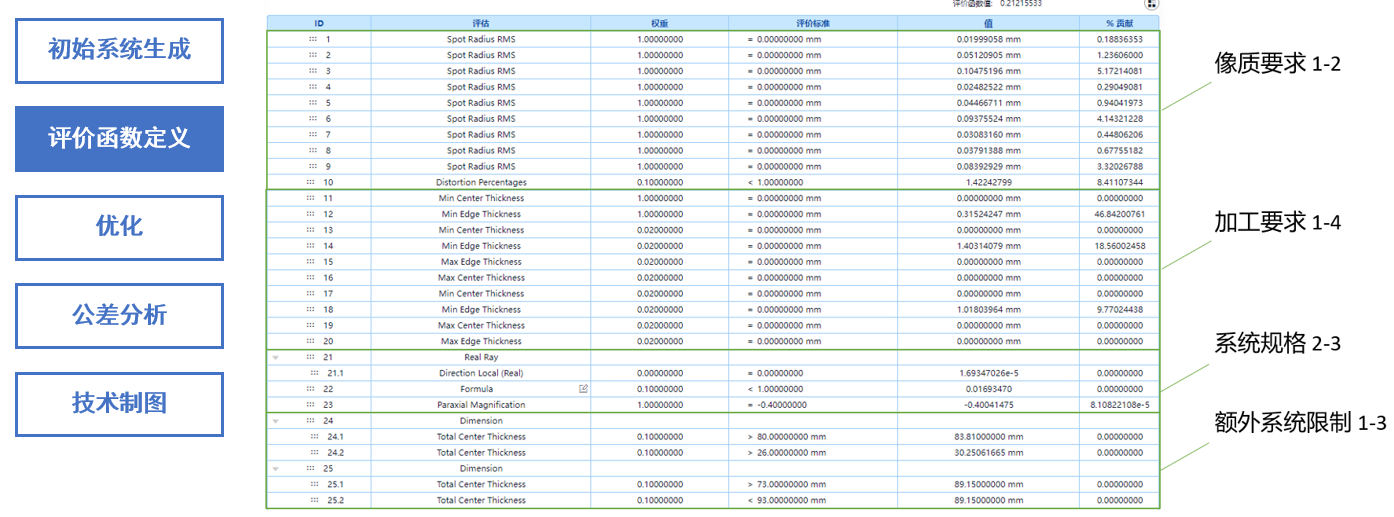This screenshot has height=517, width=1394.
Task: Click the Paraxial Magnification target value cell
Action: pos(812,405)
